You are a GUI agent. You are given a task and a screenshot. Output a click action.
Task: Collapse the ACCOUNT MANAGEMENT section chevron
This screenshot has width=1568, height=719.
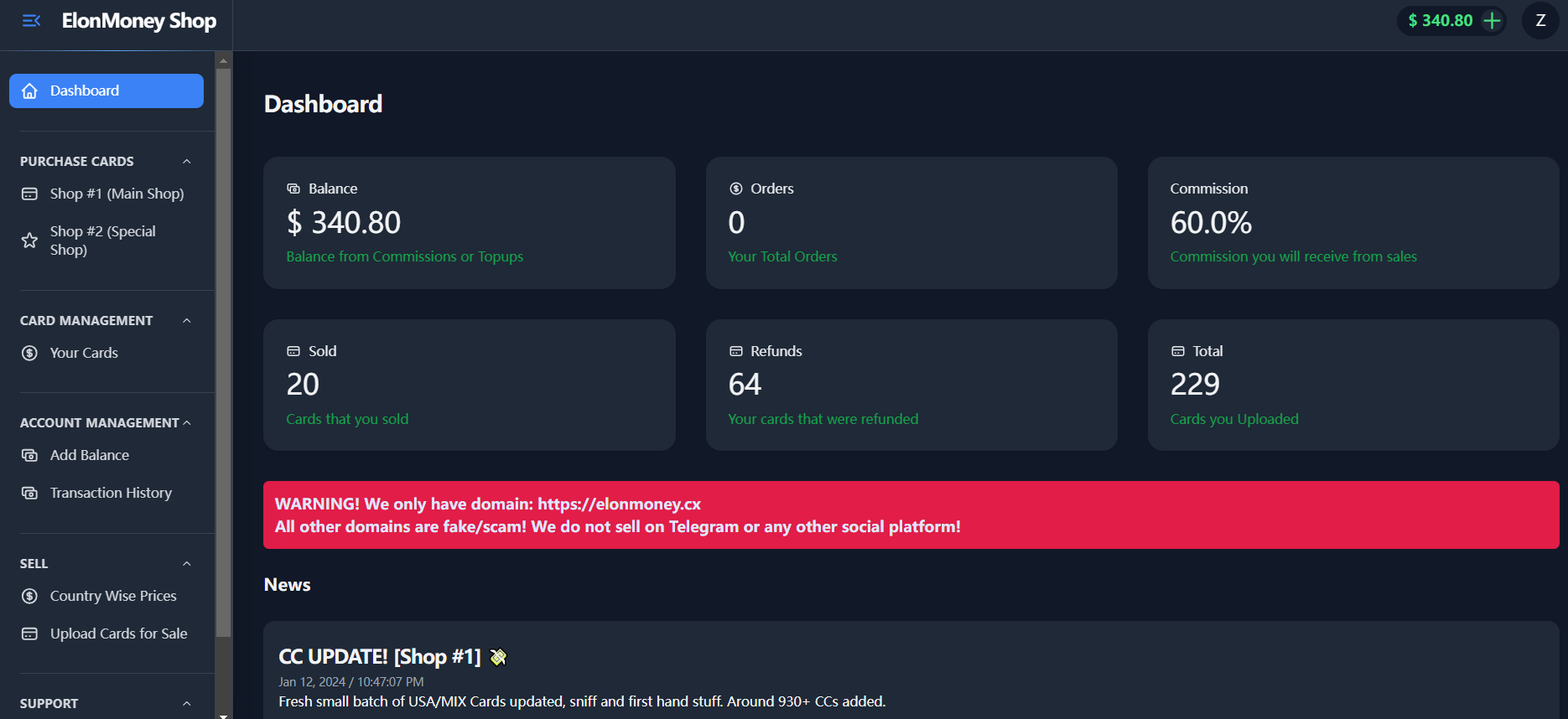pyautogui.click(x=187, y=422)
